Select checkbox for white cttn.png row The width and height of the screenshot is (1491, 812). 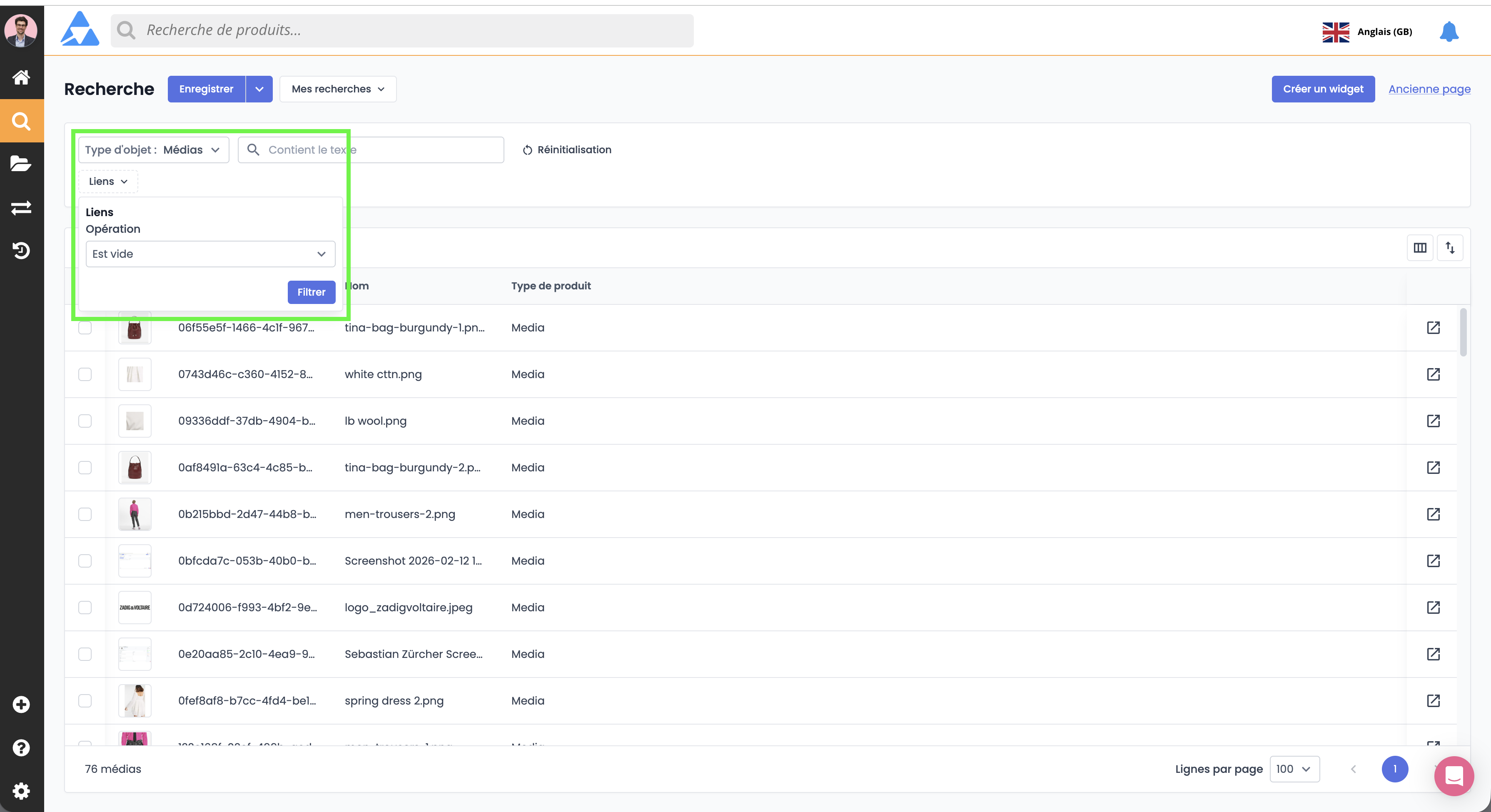click(85, 374)
